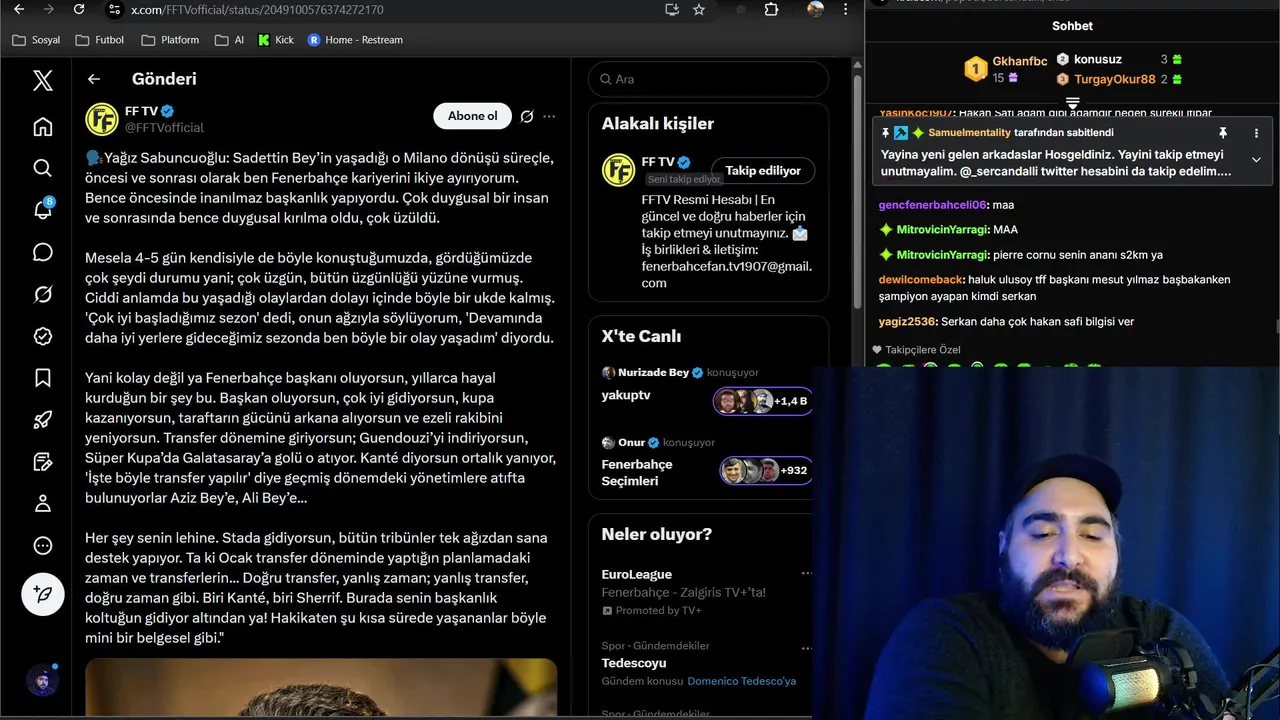
Task: Open Chrome extensions puzzle icon
Action: 771,9
